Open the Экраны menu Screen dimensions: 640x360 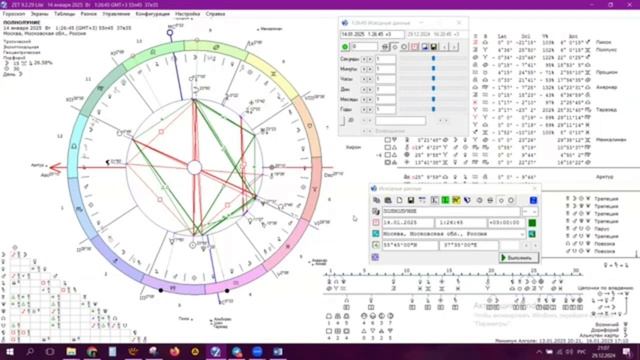(x=40, y=14)
